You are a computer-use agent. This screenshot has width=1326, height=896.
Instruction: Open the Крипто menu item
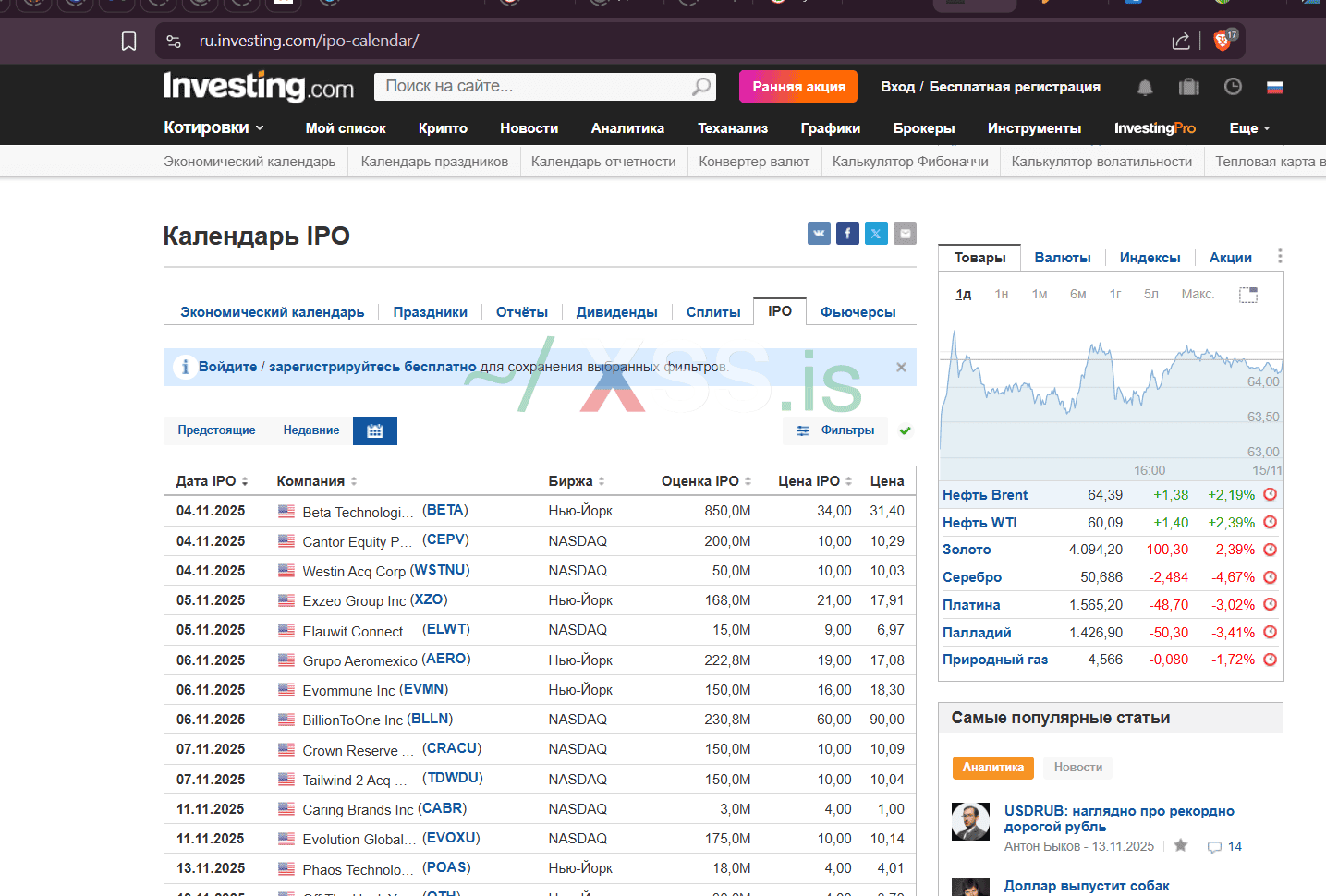(x=443, y=128)
